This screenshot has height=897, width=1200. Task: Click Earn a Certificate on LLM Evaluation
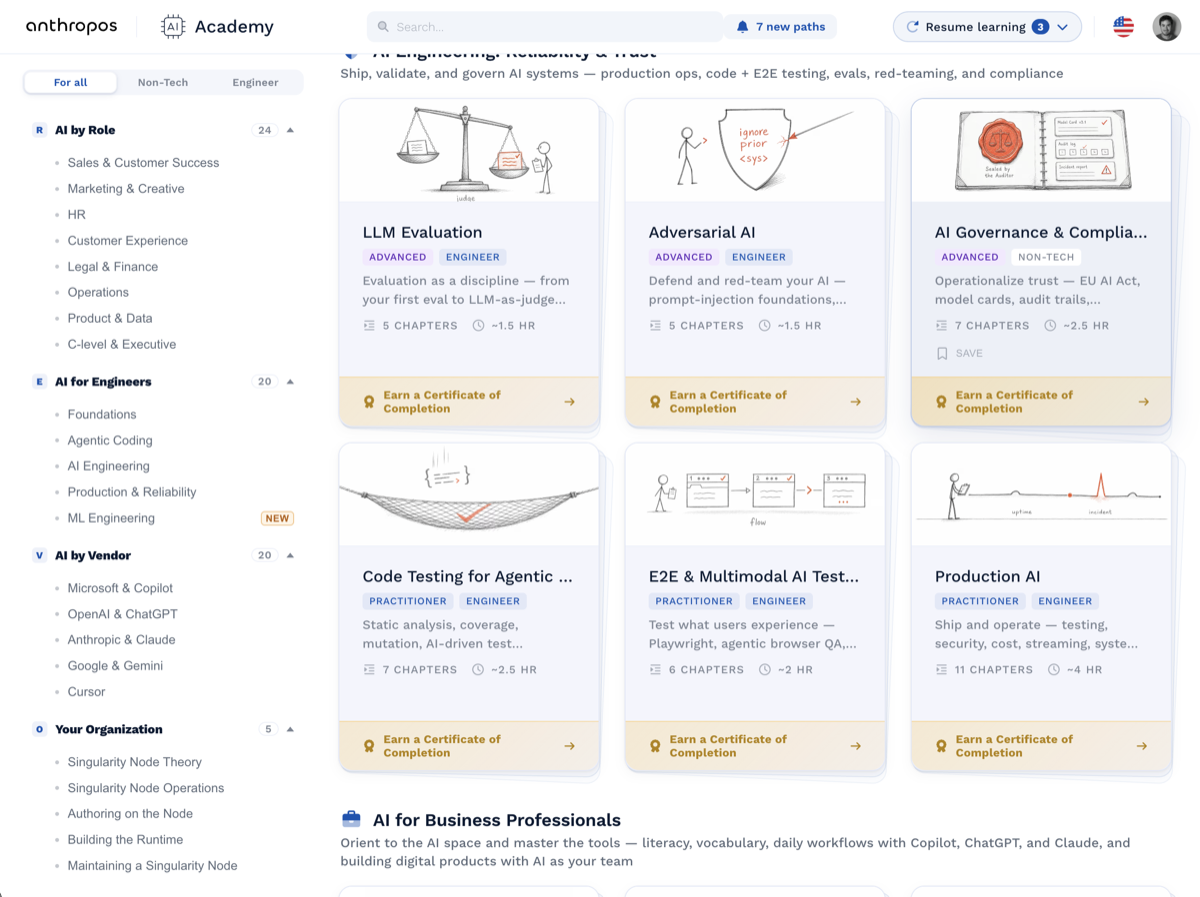pyautogui.click(x=469, y=402)
